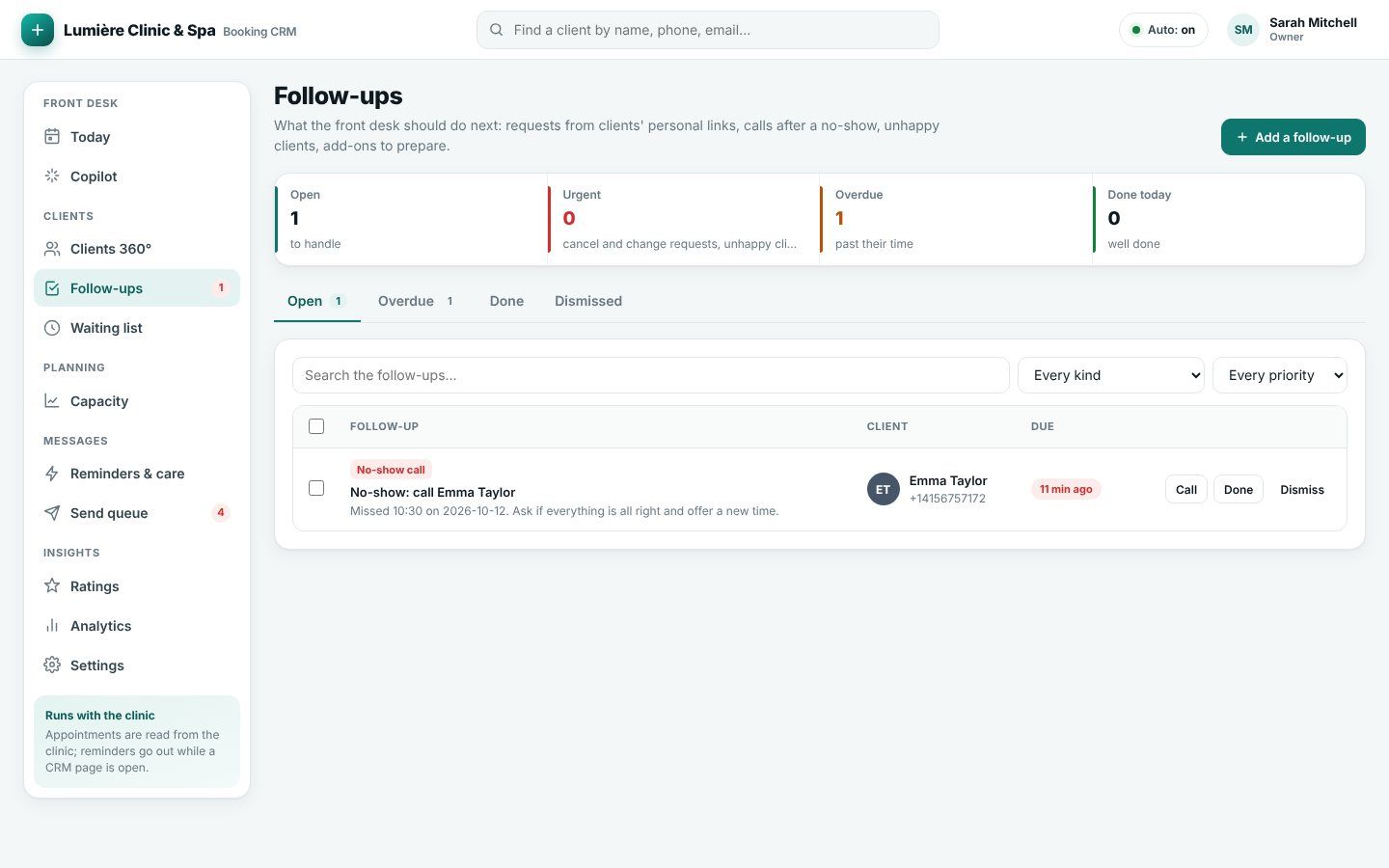Click the ET avatar for Emma Taylor
The width and height of the screenshot is (1389, 868).
click(883, 489)
